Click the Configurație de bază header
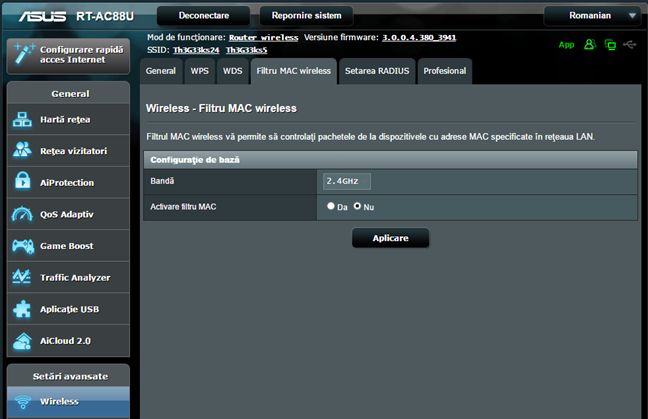This screenshot has width=648, height=419. click(x=390, y=160)
